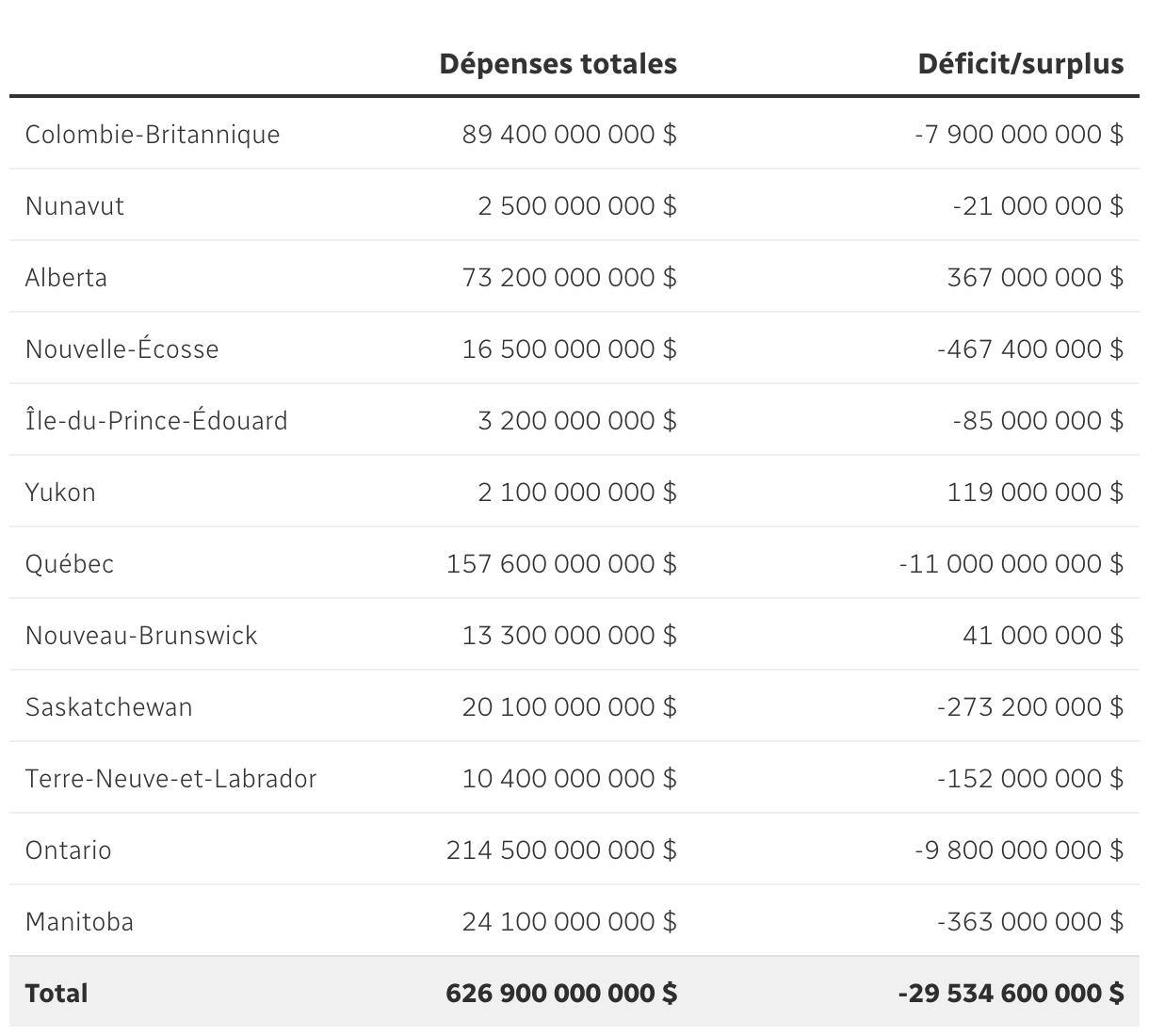Select the Québec row label
The width and height of the screenshot is (1149, 1036).
(70, 564)
